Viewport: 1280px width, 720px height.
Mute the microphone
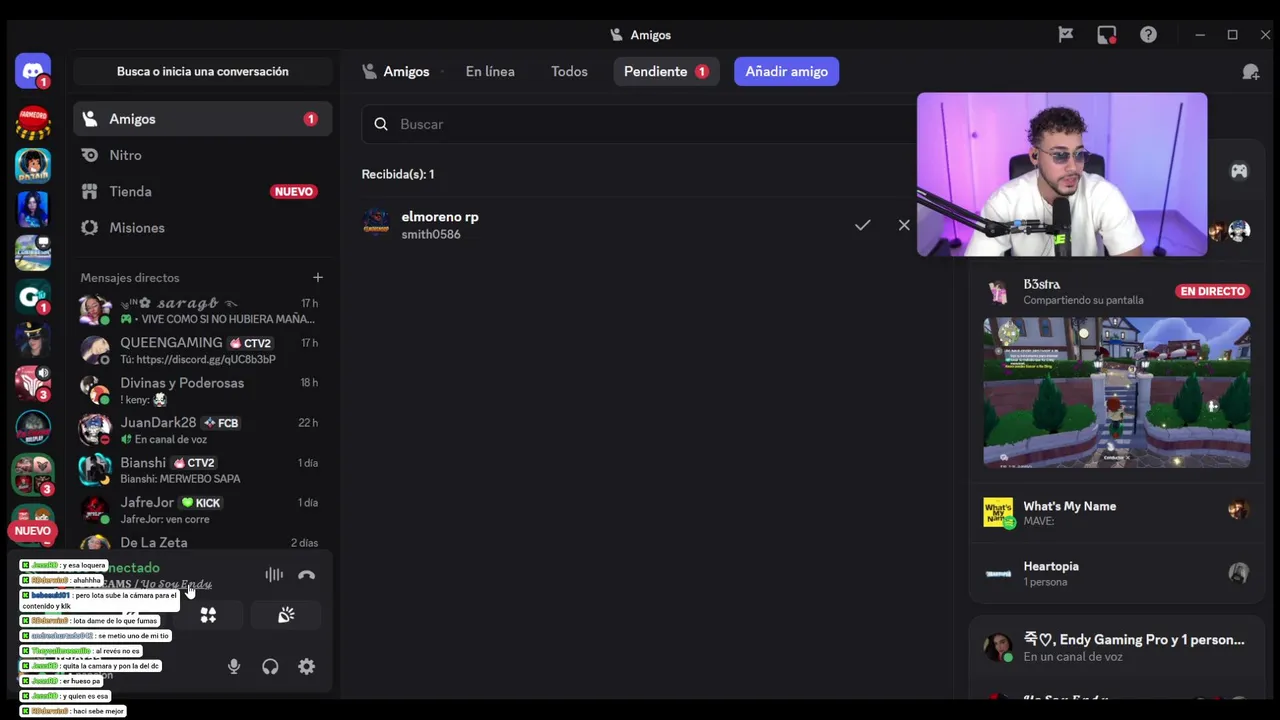click(x=234, y=666)
